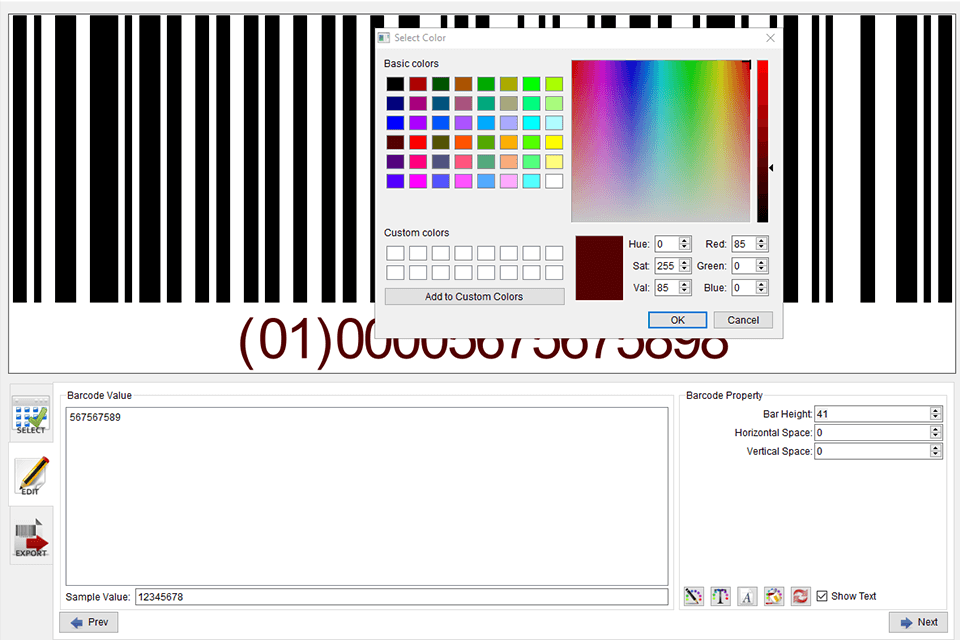The image size is (960, 640).
Task: Pick the bright orange basic color swatch
Action: click(x=463, y=142)
